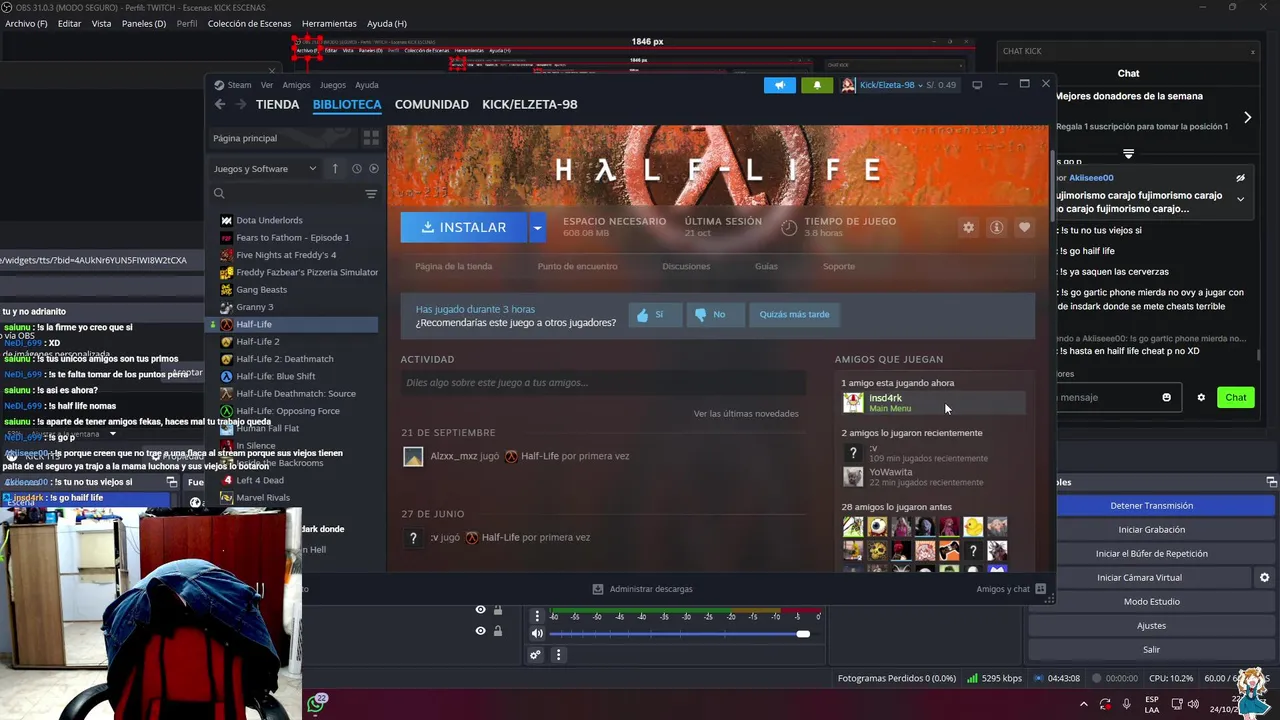Toggle visibility eye of upper OBS source
1280x720 pixels.
[x=481, y=610]
